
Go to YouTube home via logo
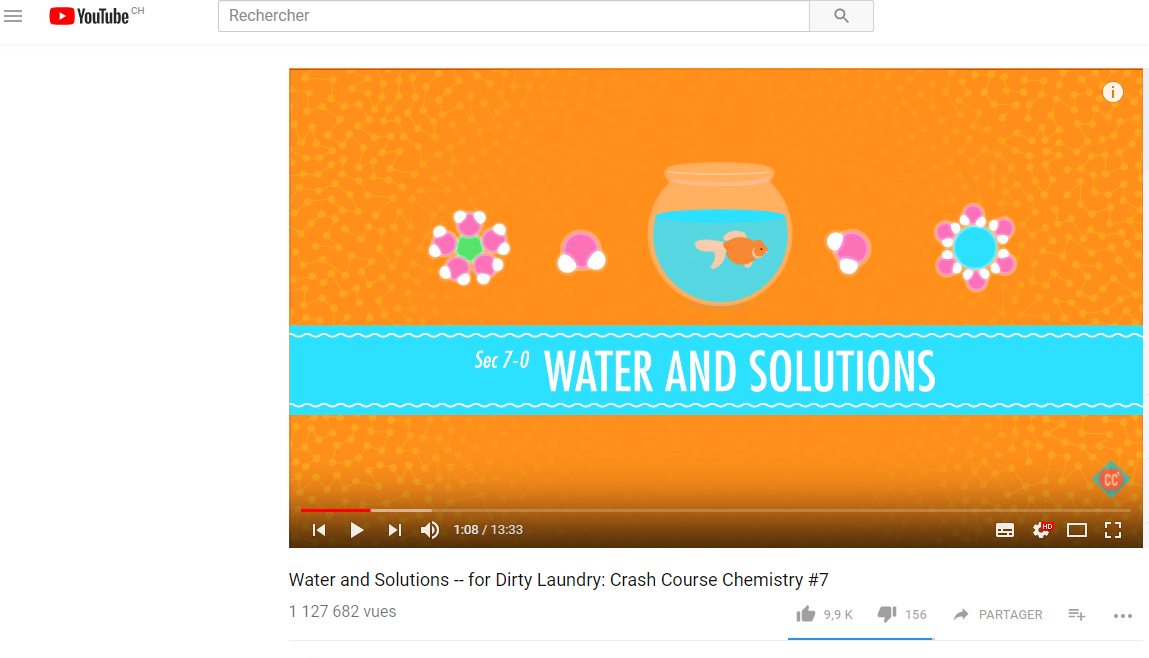point(89,16)
